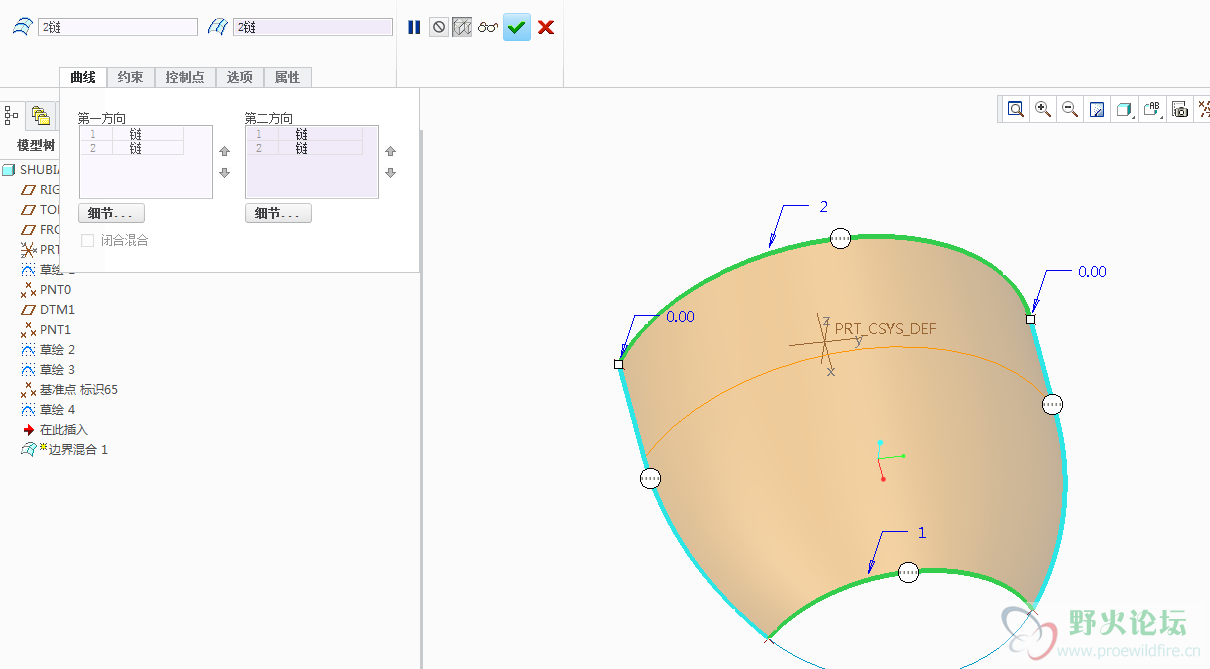Screen dimensions: 1210x669
Task: Switch to the 选项 tab
Action: tap(240, 77)
